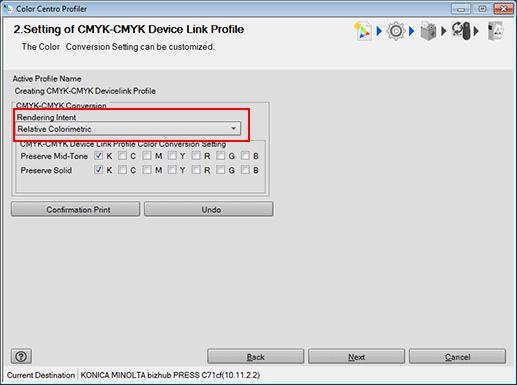Close the Color Centro Profiler window
The width and height of the screenshot is (517, 385).
pos(504,9)
